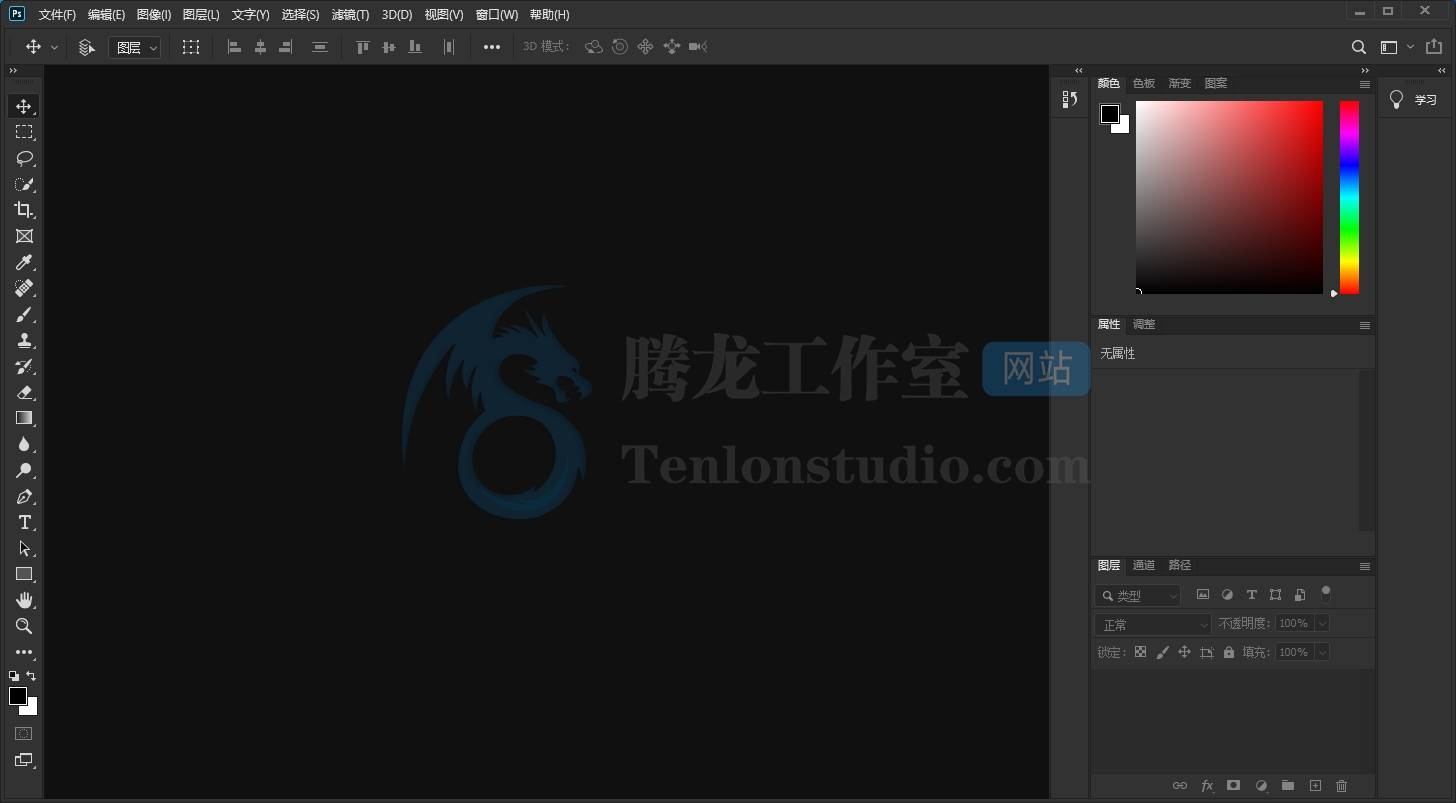Click the foreground color swatch in toolbox

coord(17,695)
